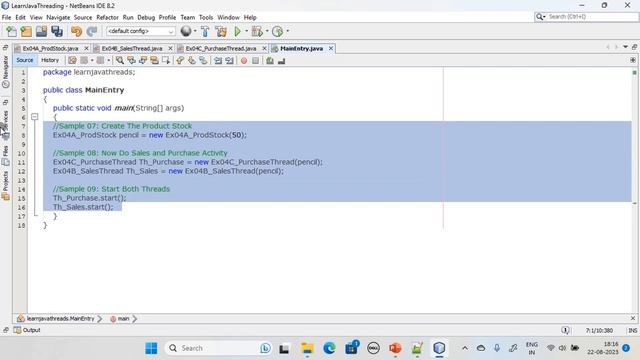Click the Last Edit icon in editor toolbar
This screenshot has width=640, height=360.
pyautogui.click(x=72, y=60)
